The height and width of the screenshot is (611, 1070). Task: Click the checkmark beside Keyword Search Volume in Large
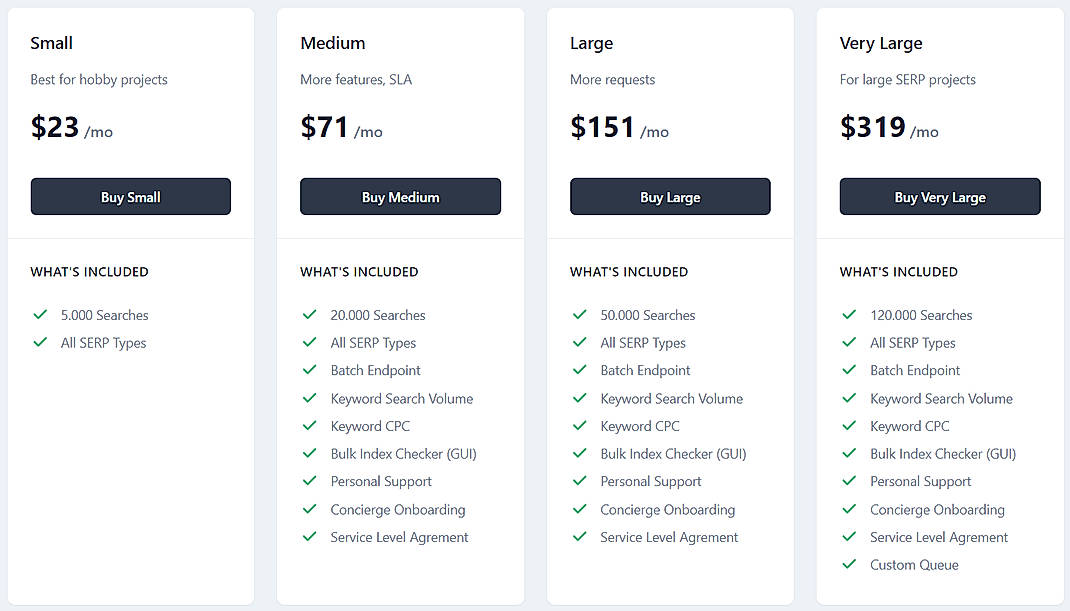click(x=580, y=398)
